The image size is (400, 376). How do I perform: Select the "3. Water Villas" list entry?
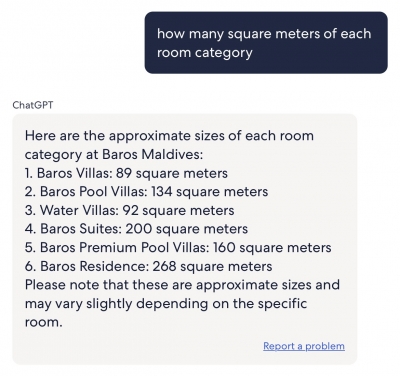[x=129, y=211]
